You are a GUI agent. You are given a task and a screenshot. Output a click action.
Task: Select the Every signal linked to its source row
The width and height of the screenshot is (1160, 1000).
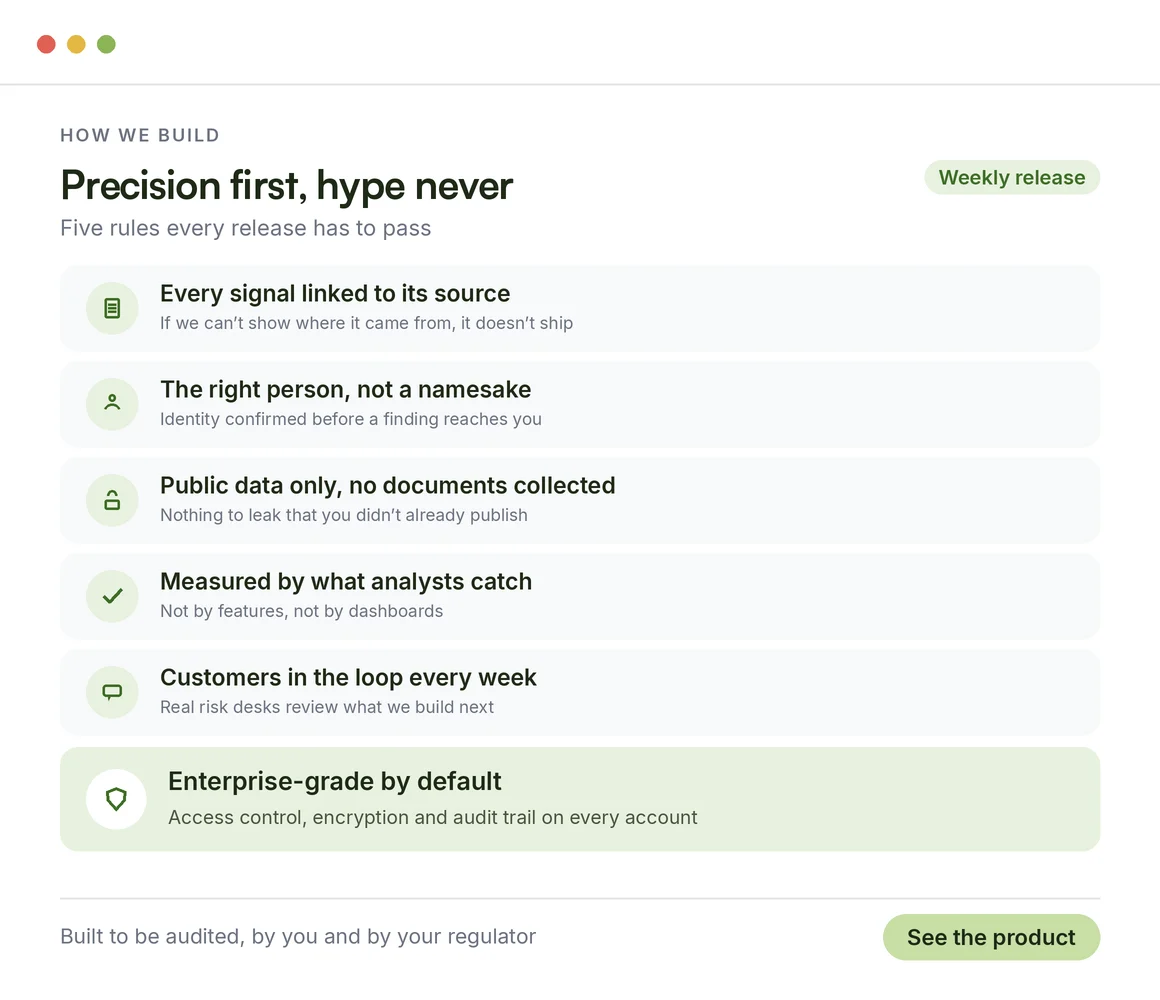[x=579, y=308]
